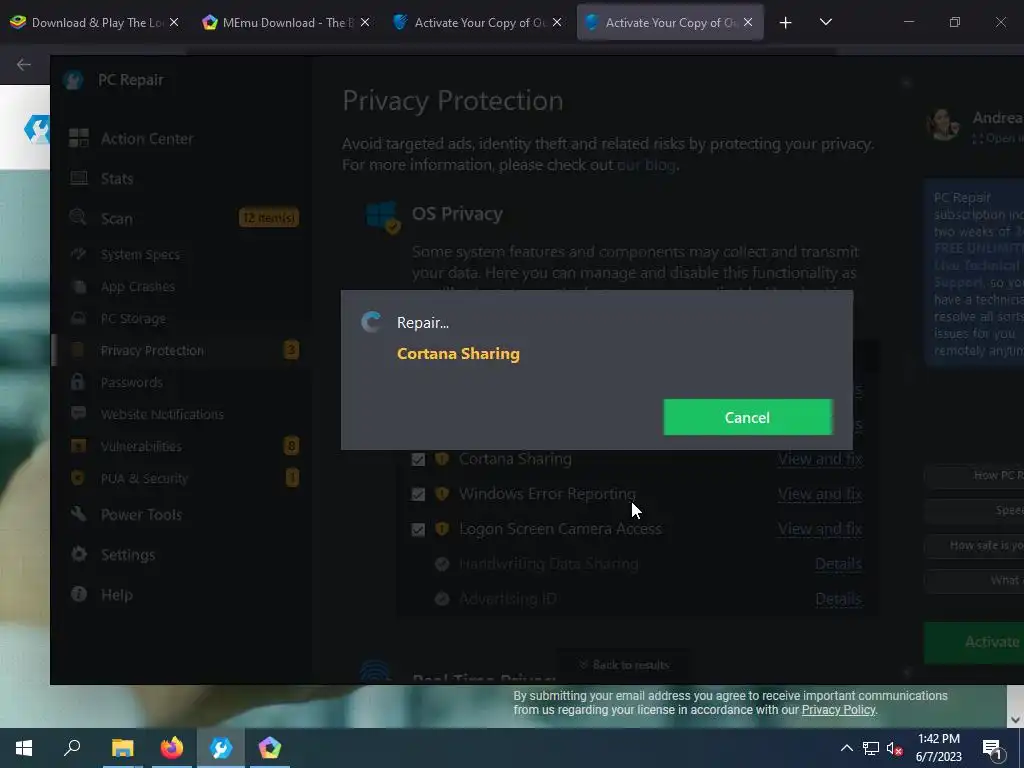Toggle the Cortana Sharing checkbox
Viewport: 1024px width, 768px height.
[x=418, y=459]
